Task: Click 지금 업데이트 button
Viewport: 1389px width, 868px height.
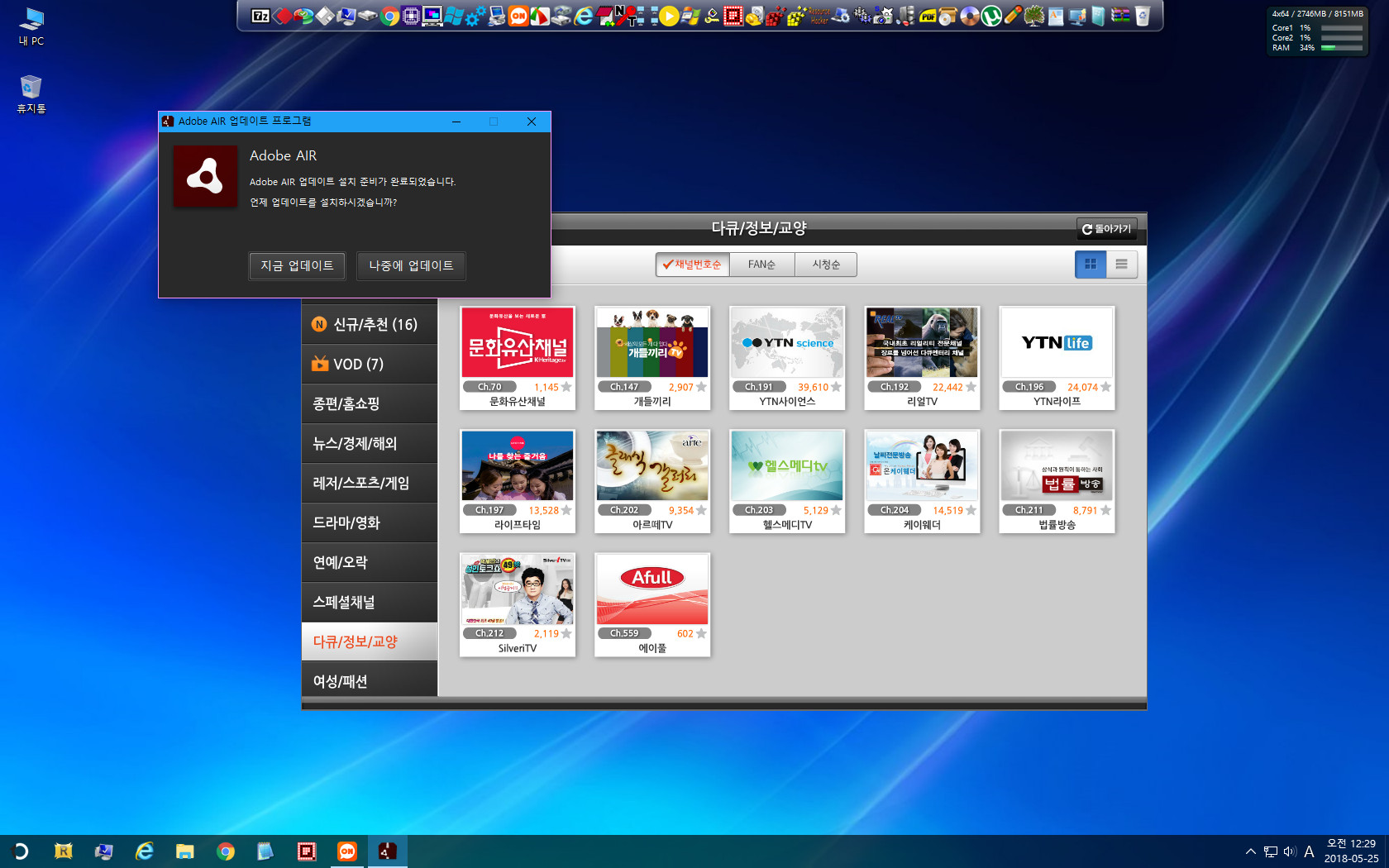Action: click(x=297, y=265)
